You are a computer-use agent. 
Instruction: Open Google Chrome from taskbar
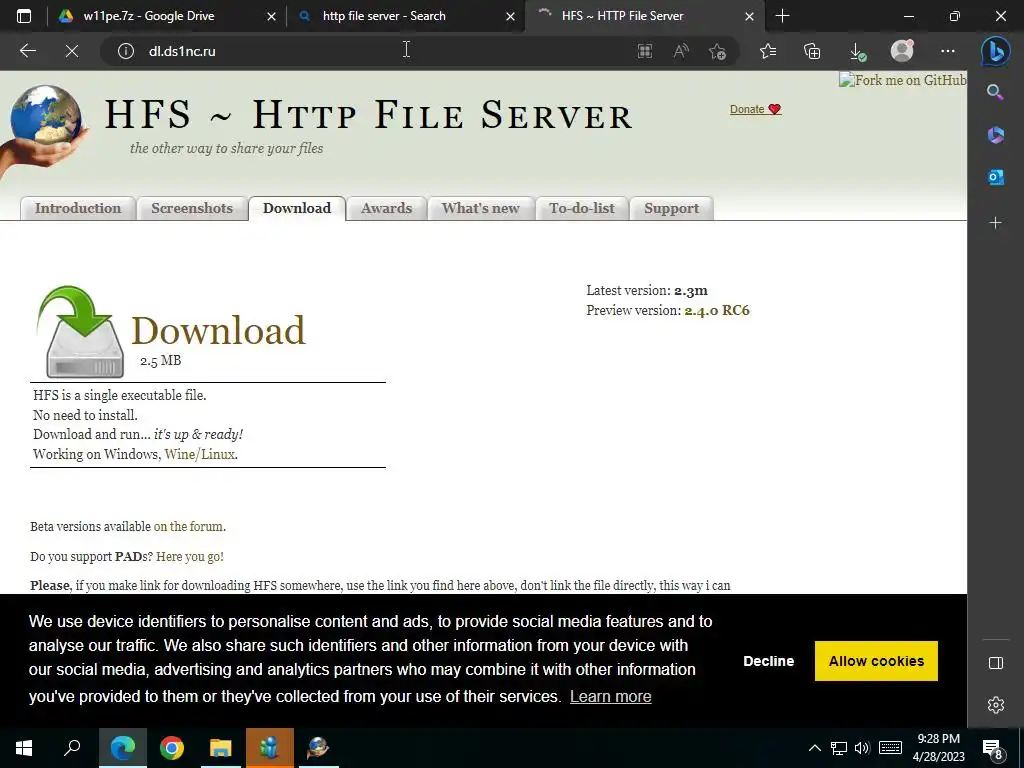click(x=172, y=748)
